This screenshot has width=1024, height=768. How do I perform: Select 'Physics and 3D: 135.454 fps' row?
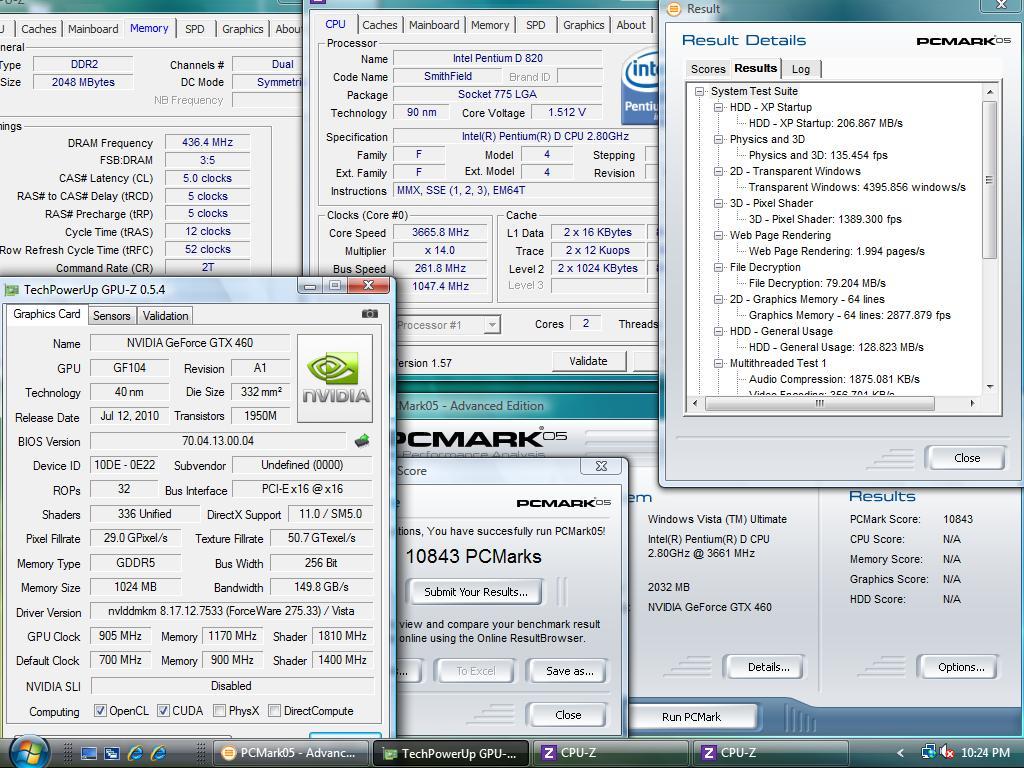pyautogui.click(x=818, y=155)
